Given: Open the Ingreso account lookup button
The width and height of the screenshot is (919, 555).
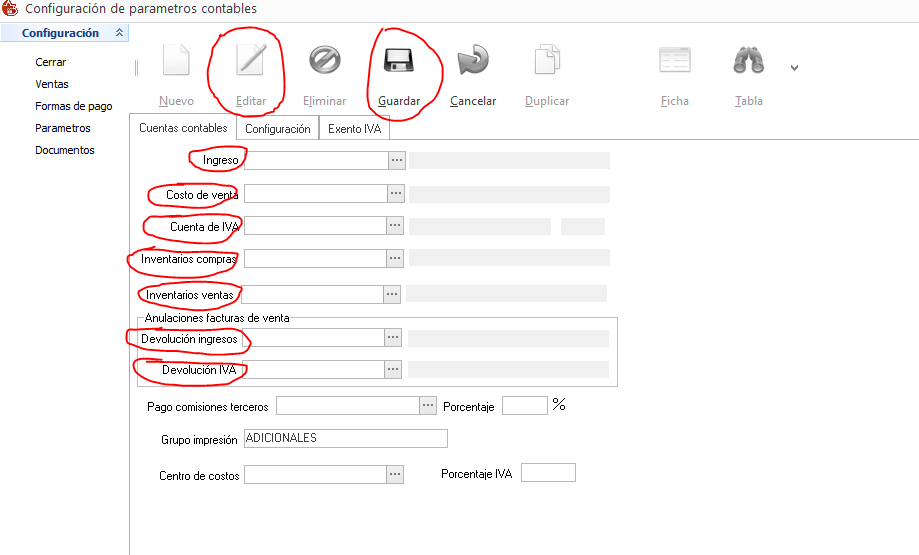Looking at the screenshot, I should pyautogui.click(x=396, y=160).
